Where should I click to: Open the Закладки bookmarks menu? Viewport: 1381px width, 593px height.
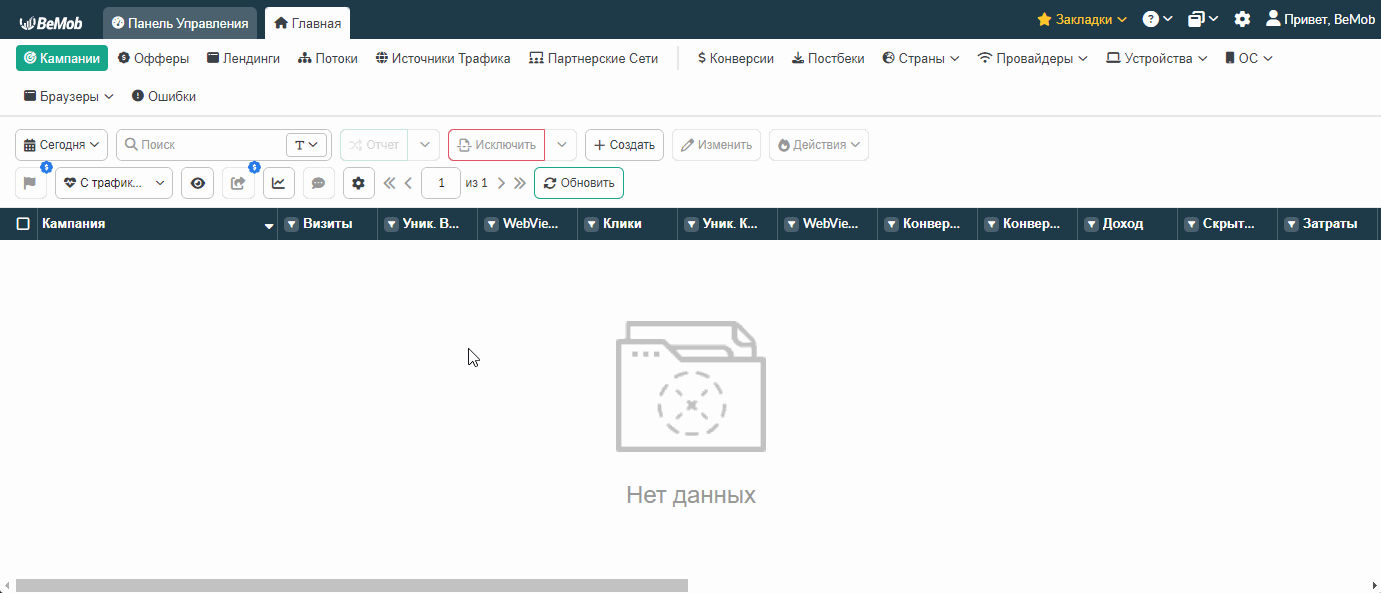(1082, 19)
